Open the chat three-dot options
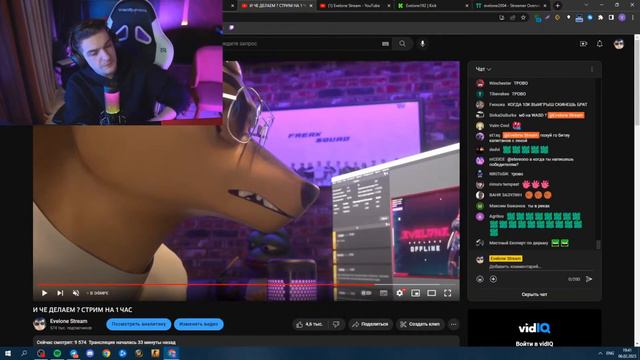 pos(592,69)
